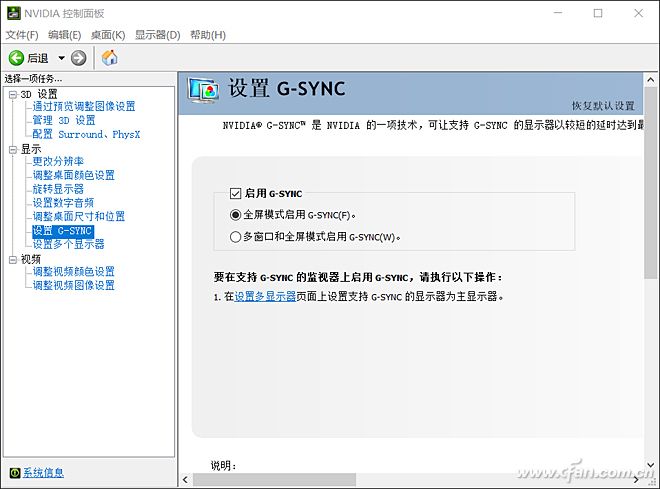
Task: Open the 系统信息 link
Action: coord(43,473)
